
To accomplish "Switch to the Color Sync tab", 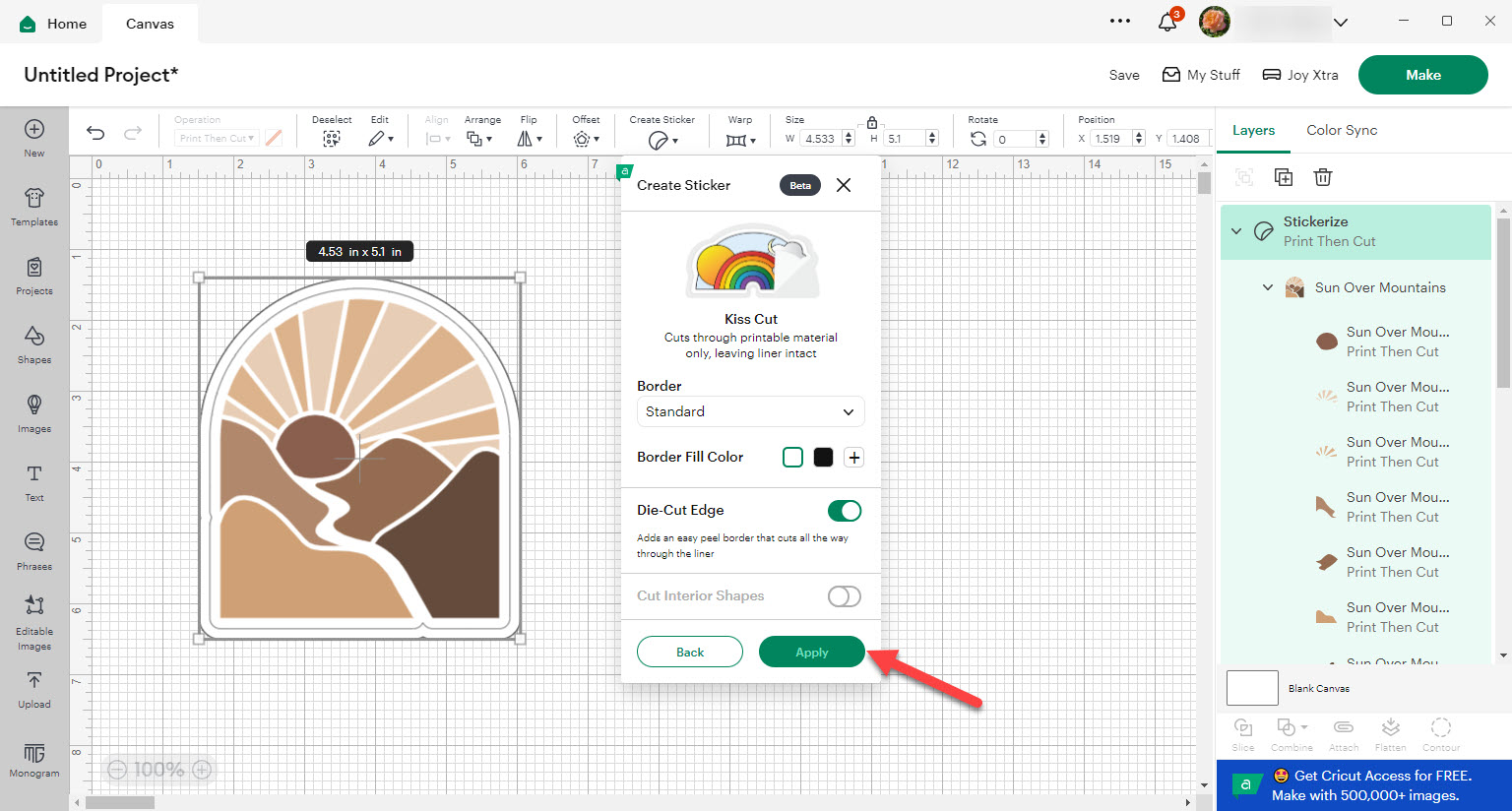I will [x=1341, y=130].
